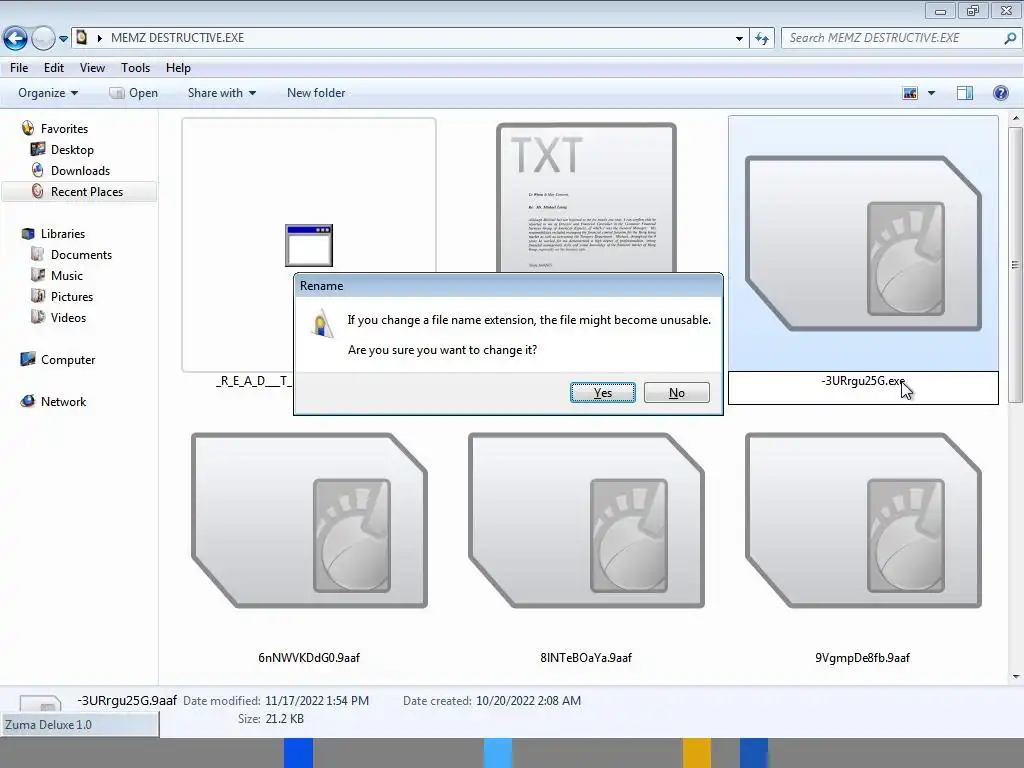The height and width of the screenshot is (768, 1024).
Task: Click the Desktop icon in sidebar
Action: [38, 149]
